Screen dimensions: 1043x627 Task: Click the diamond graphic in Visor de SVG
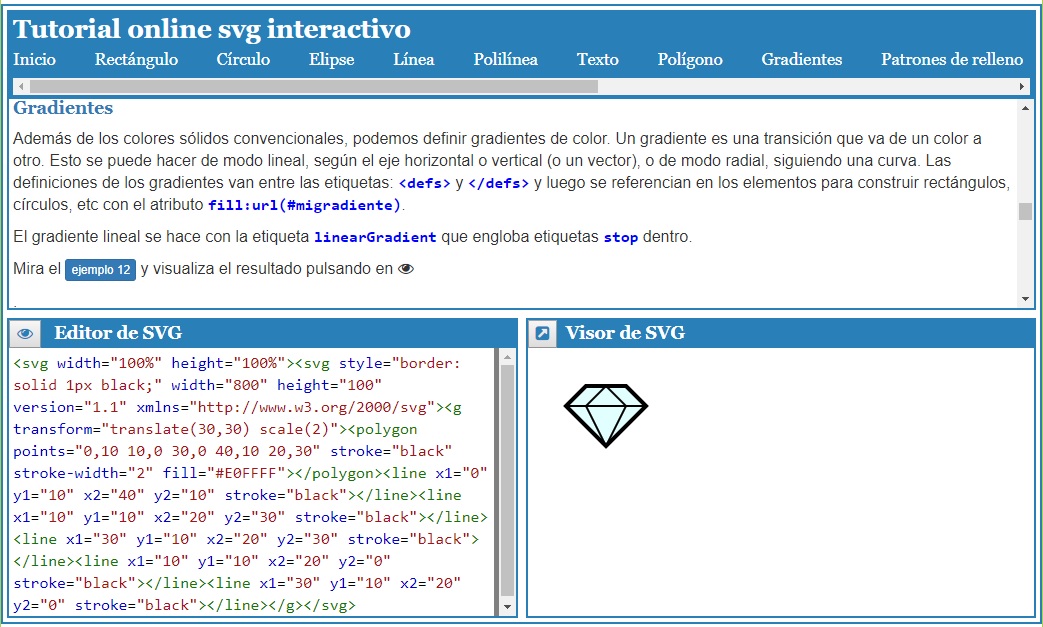click(x=605, y=415)
